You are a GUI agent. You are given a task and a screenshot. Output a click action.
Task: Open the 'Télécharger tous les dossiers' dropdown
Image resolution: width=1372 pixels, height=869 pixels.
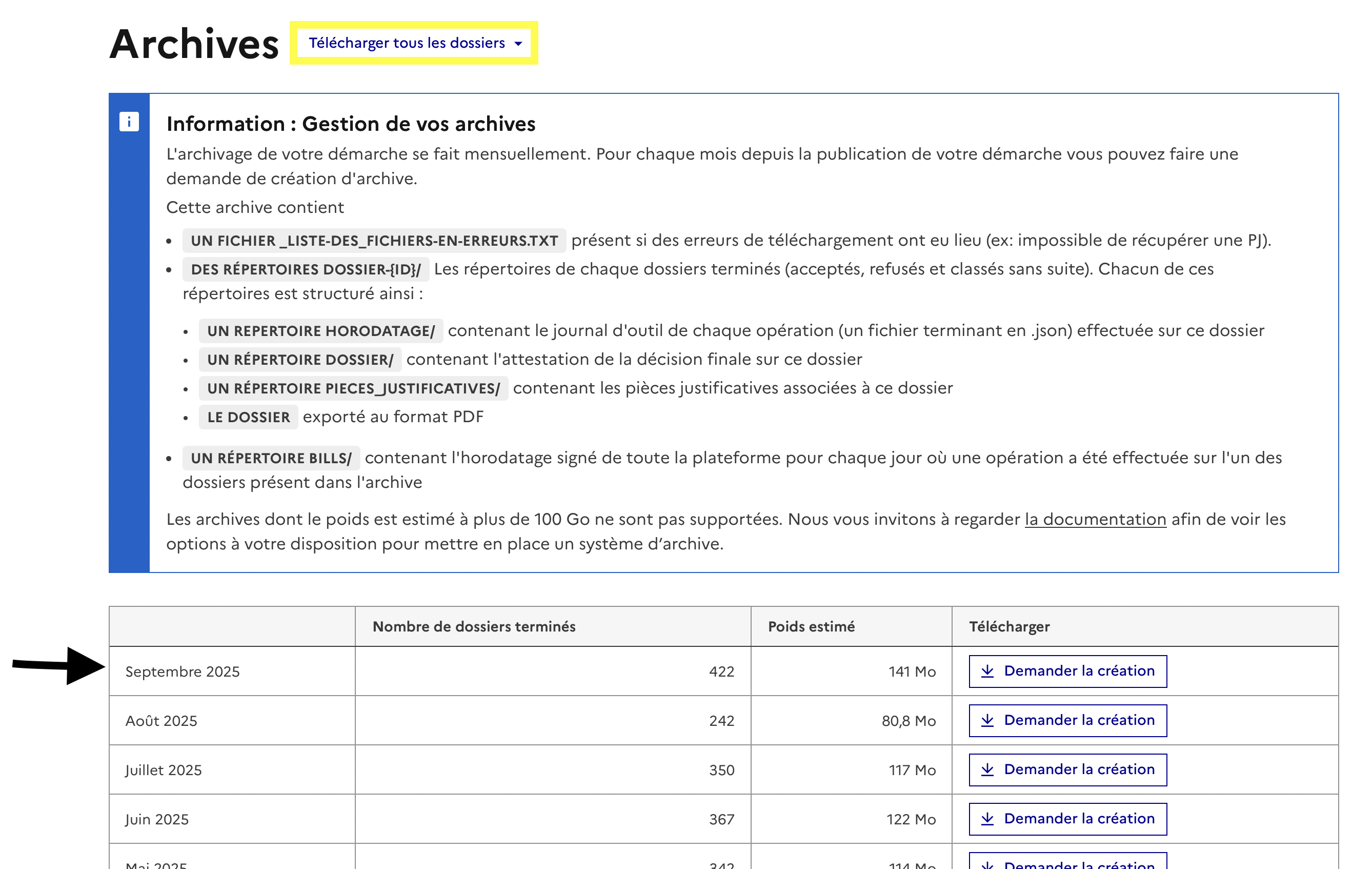click(x=407, y=43)
